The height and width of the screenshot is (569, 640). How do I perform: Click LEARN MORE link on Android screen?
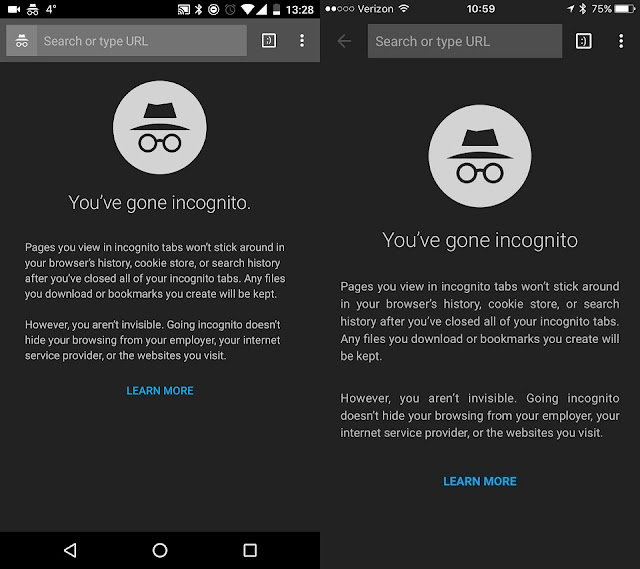pyautogui.click(x=160, y=391)
